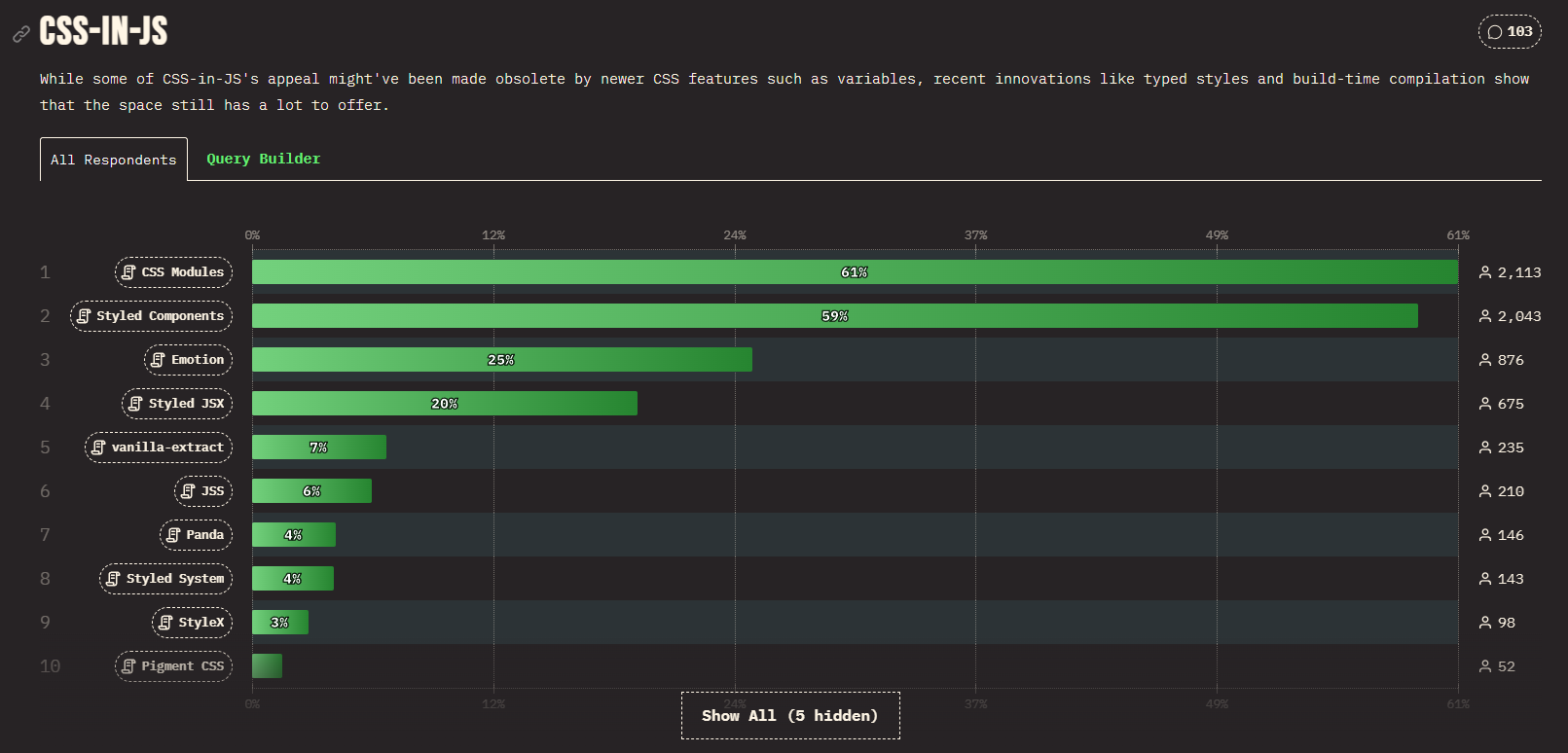This screenshot has width=1568, height=753.
Task: Select the All Respondents tab
Action: tap(114, 160)
